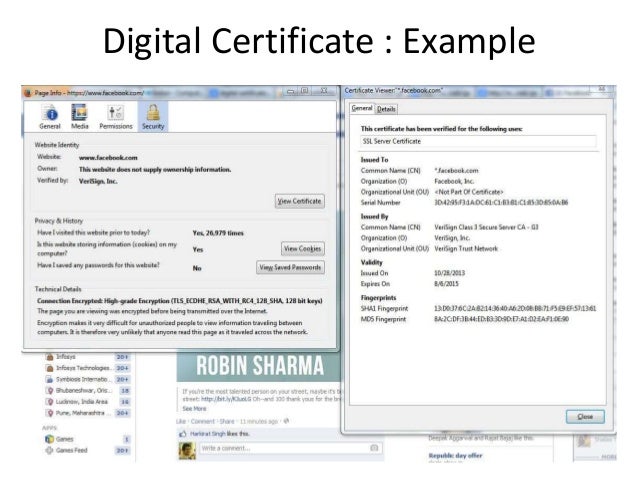
Task: Click the Comment link under the post
Action: 203,421
